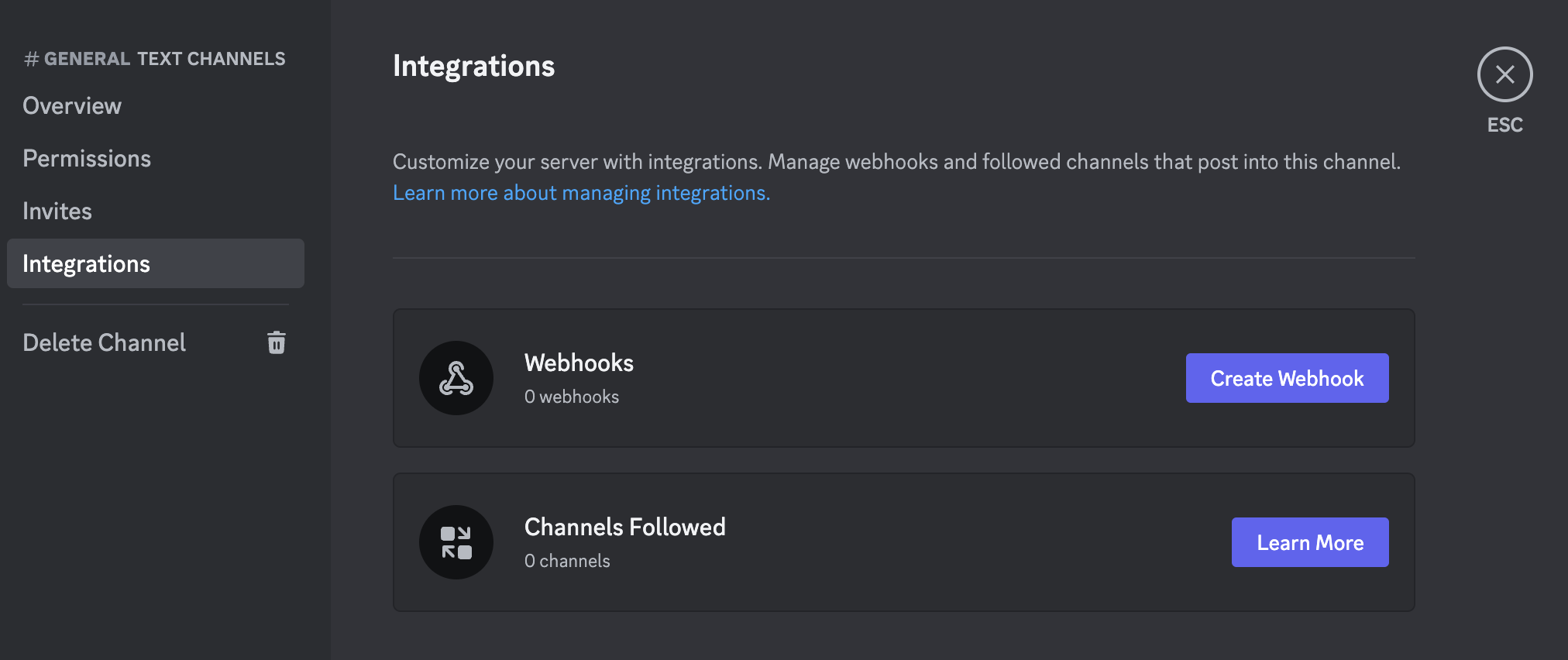This screenshot has width=1568, height=660.
Task: Click the Integrations page heading
Action: click(473, 66)
